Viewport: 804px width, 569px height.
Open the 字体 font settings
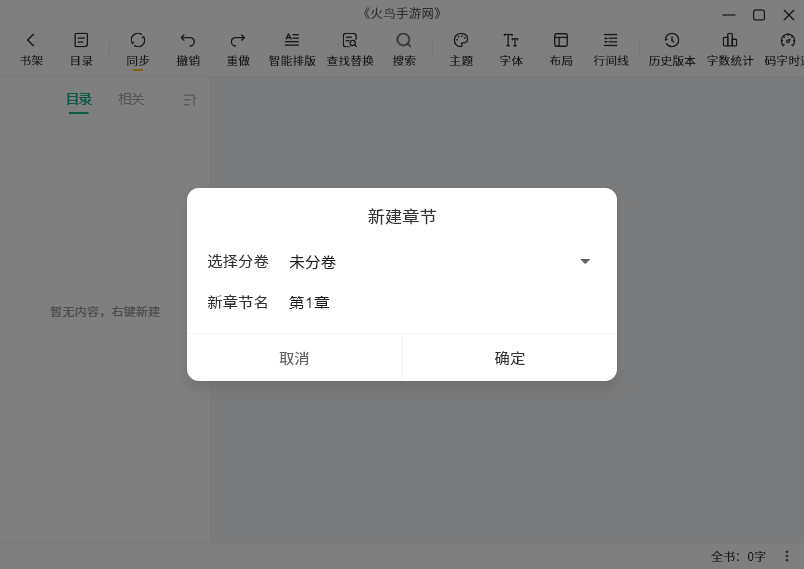point(511,50)
